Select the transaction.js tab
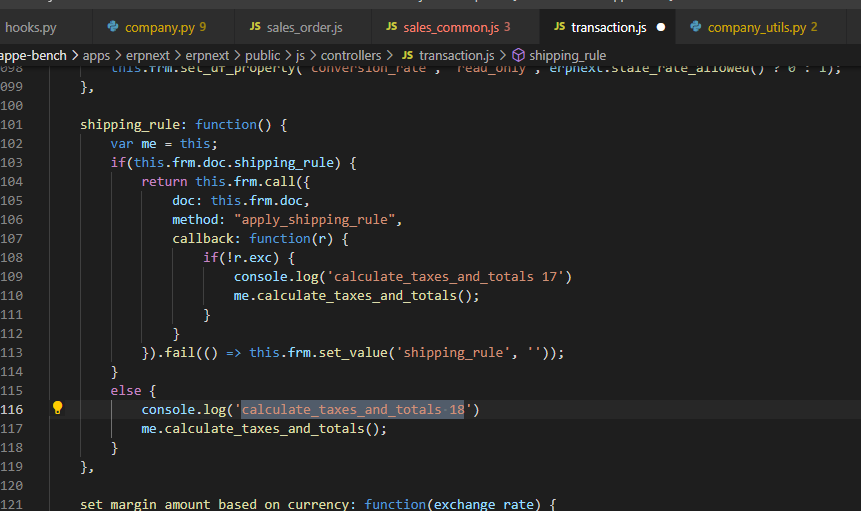 [608, 27]
